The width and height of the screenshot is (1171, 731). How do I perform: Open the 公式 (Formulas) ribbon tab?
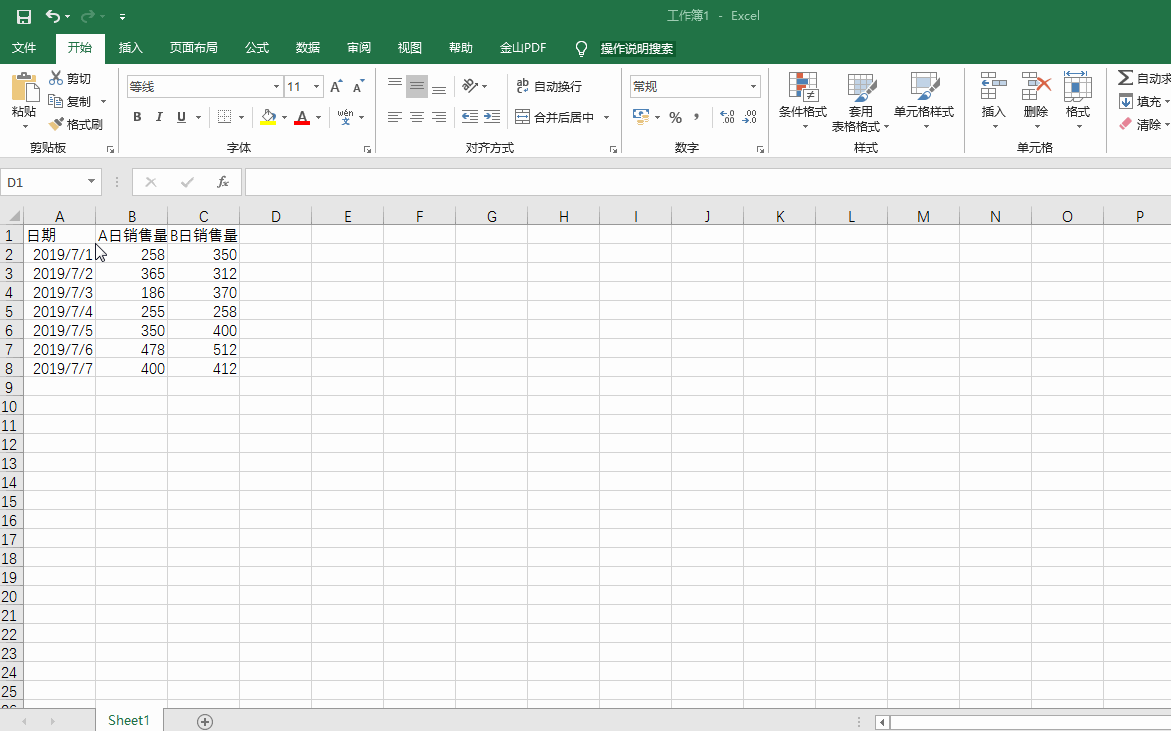tap(257, 48)
